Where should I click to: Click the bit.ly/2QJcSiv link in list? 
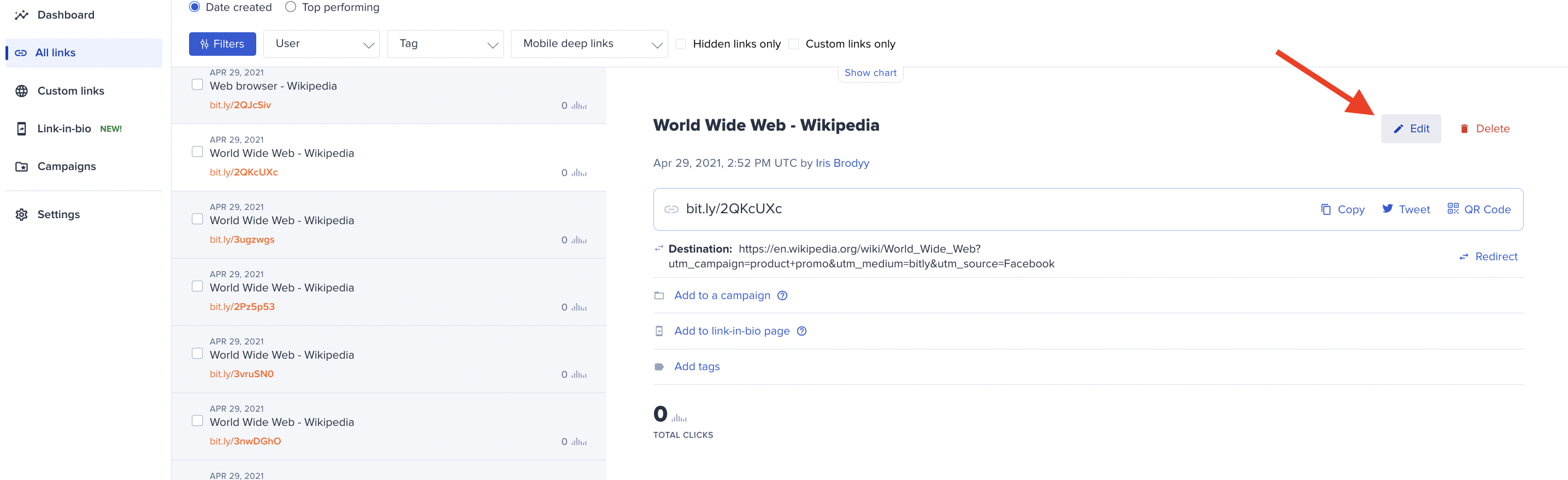pyautogui.click(x=240, y=106)
